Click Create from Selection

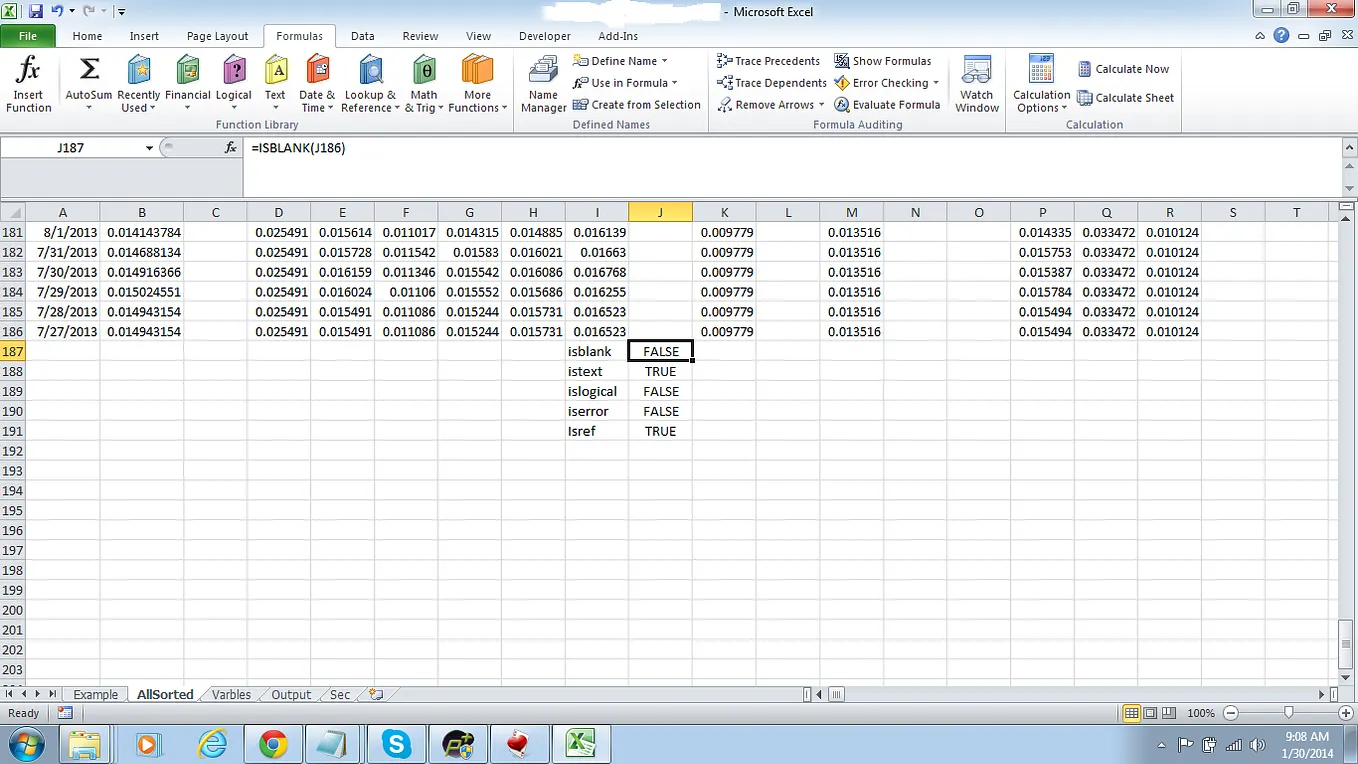(637, 104)
